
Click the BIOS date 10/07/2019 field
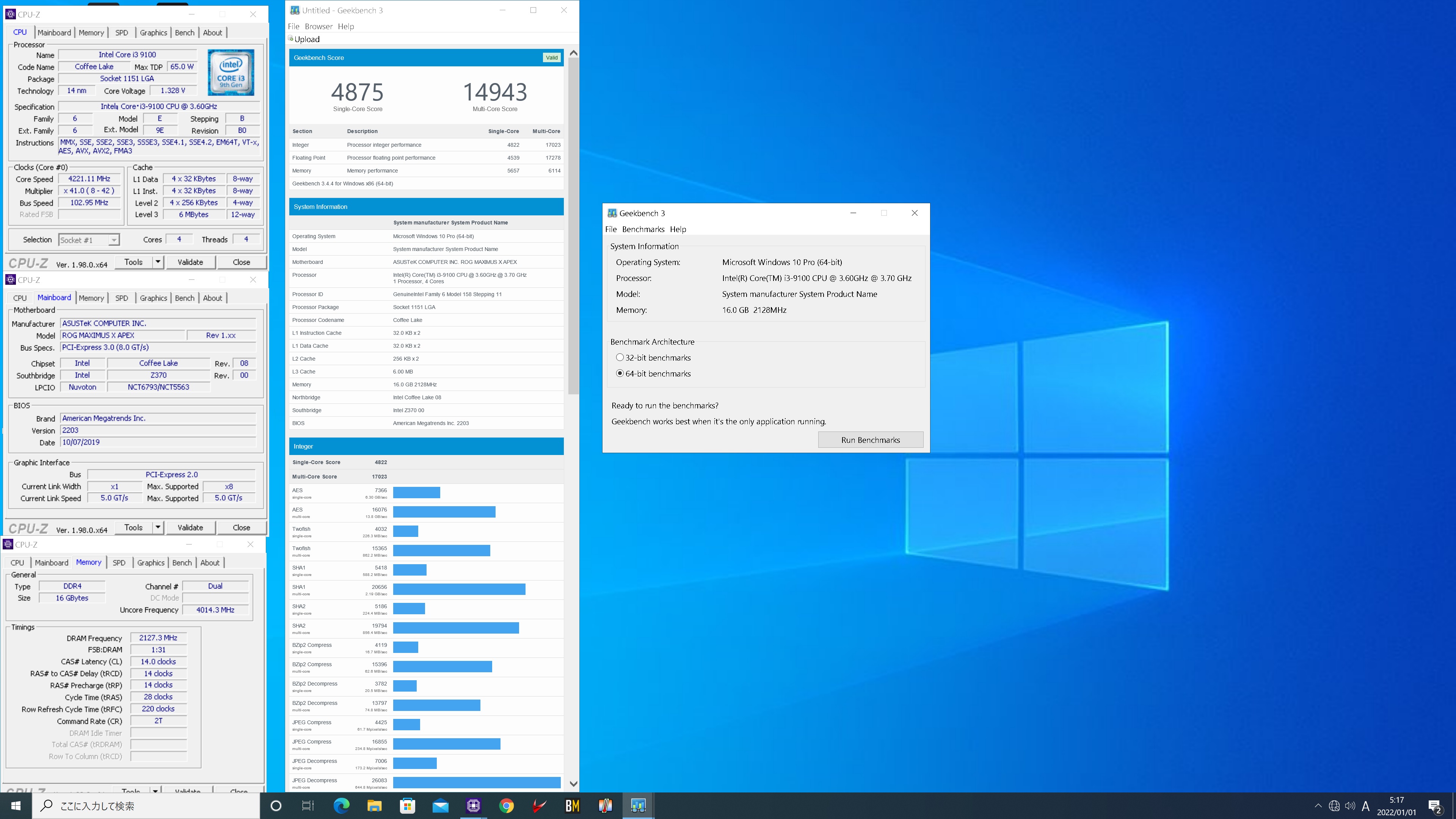158,442
